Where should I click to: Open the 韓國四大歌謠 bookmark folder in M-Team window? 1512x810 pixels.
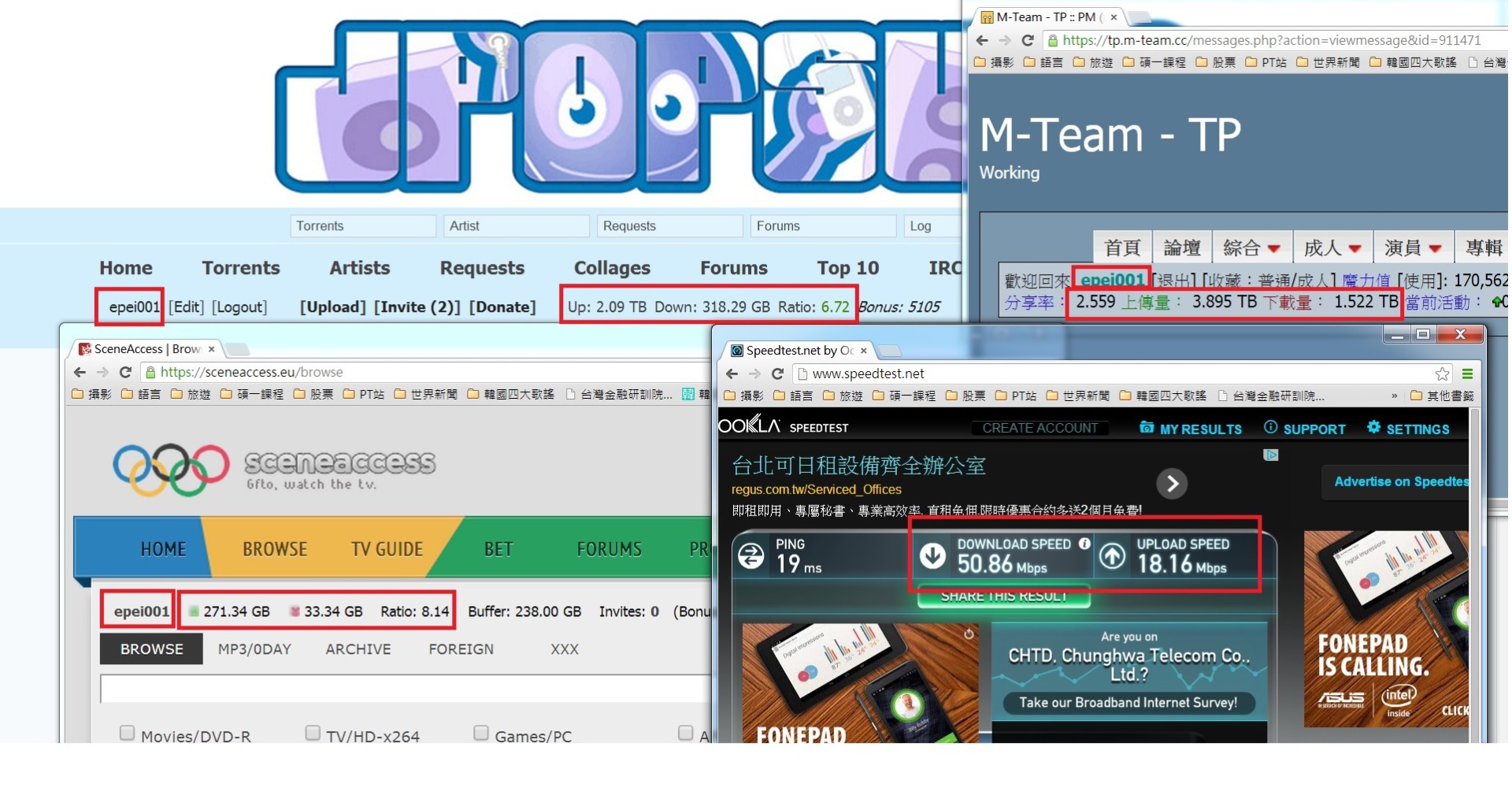pos(1413,62)
